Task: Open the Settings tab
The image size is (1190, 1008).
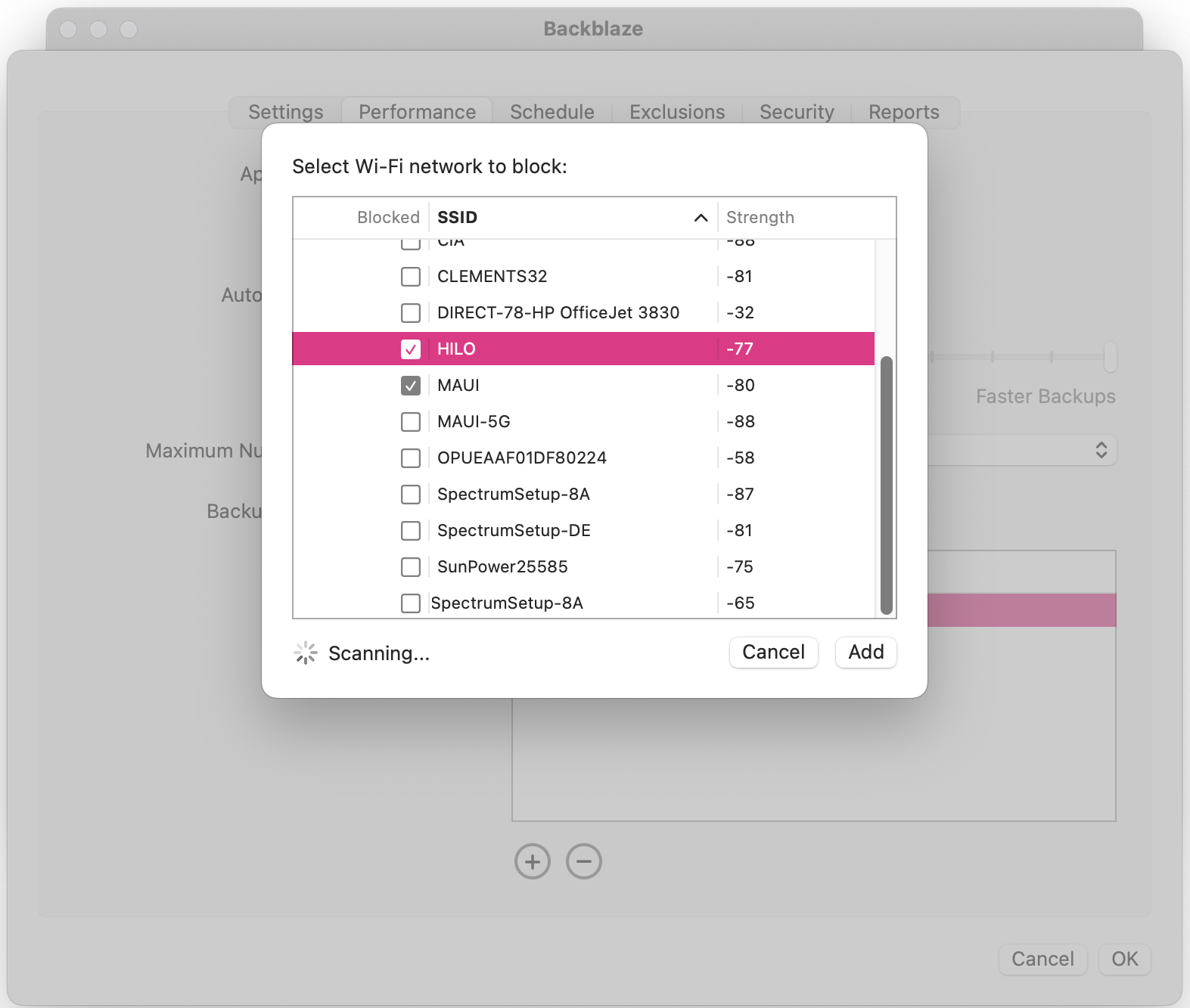Action: pos(286,112)
